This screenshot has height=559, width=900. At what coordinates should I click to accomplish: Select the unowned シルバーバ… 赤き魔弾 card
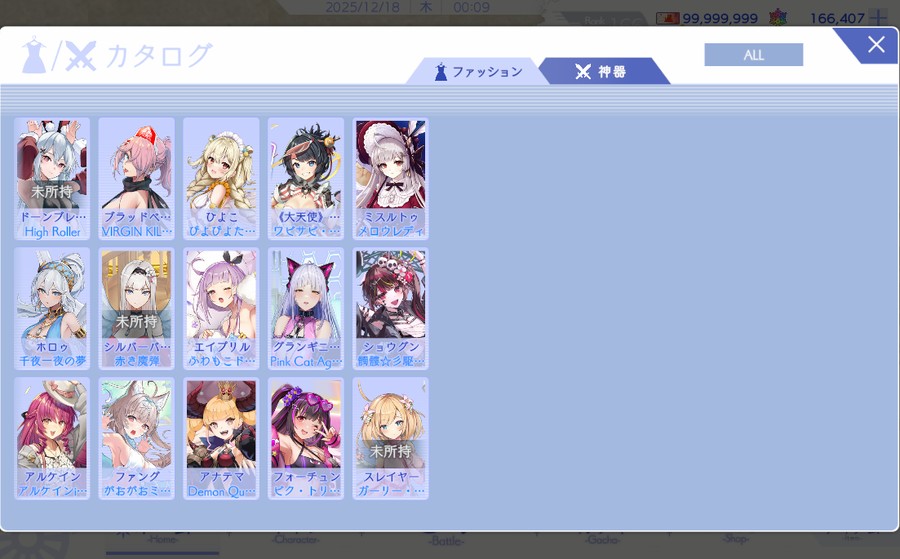(x=137, y=309)
